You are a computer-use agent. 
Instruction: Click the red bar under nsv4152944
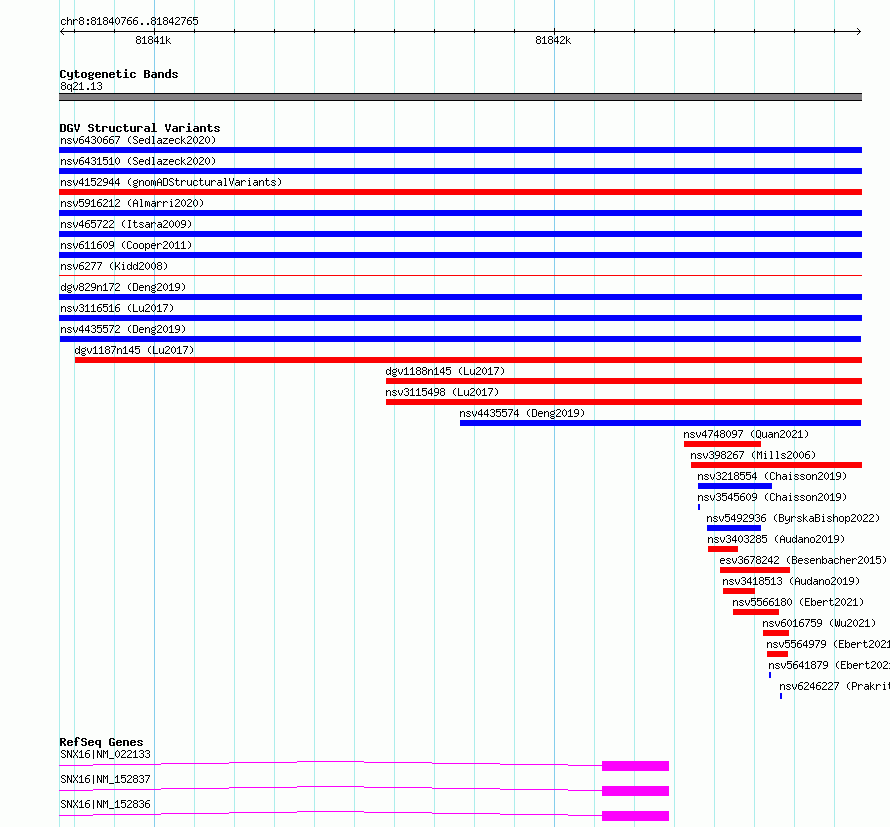coord(460,192)
